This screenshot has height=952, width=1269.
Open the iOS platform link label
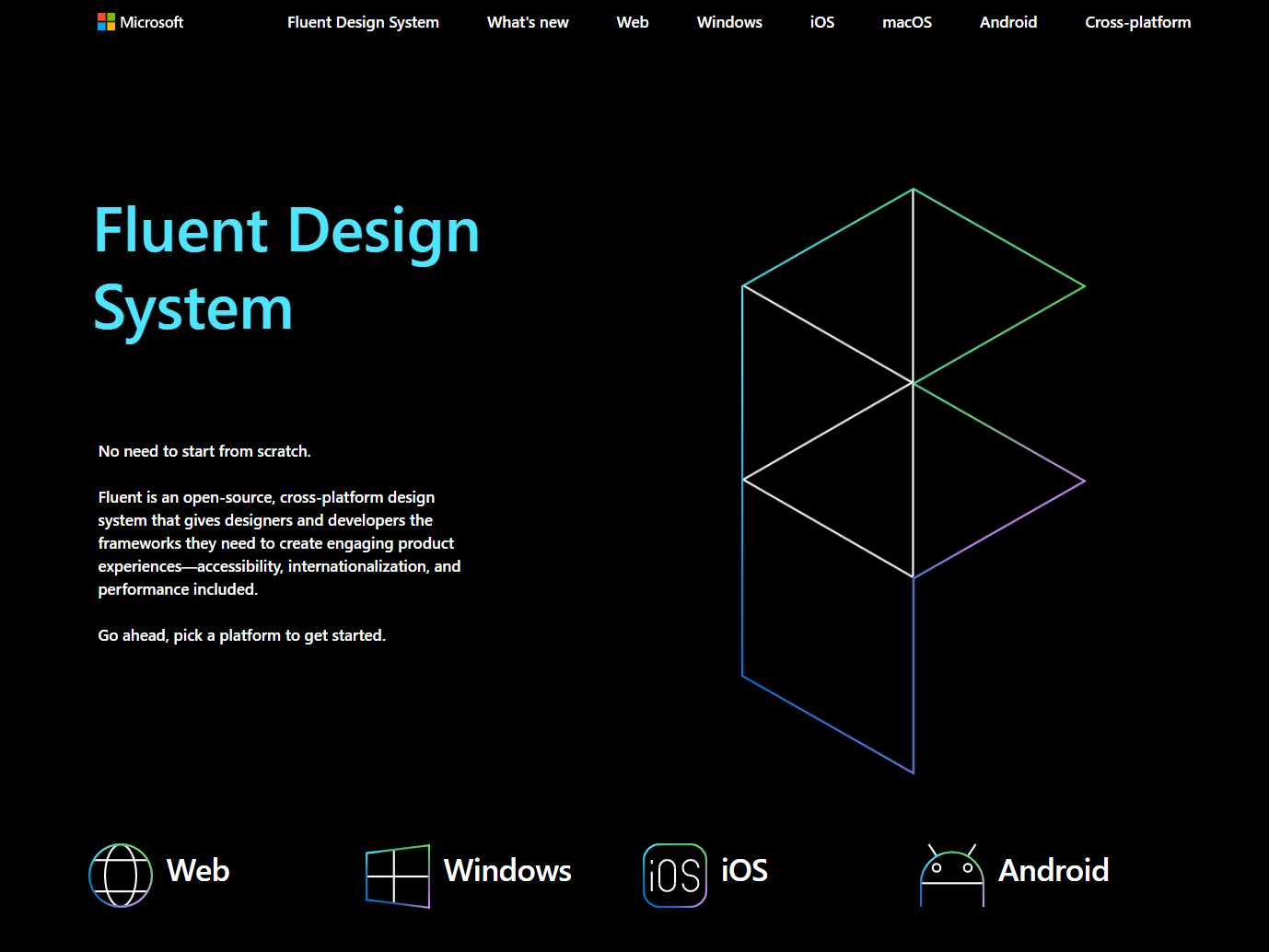[744, 871]
